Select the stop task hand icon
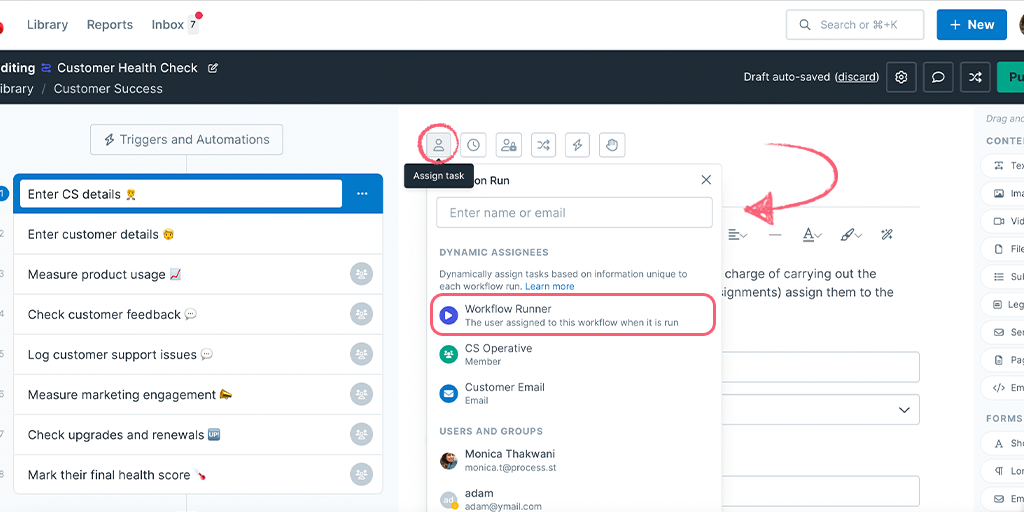The width and height of the screenshot is (1024, 512). click(x=612, y=145)
